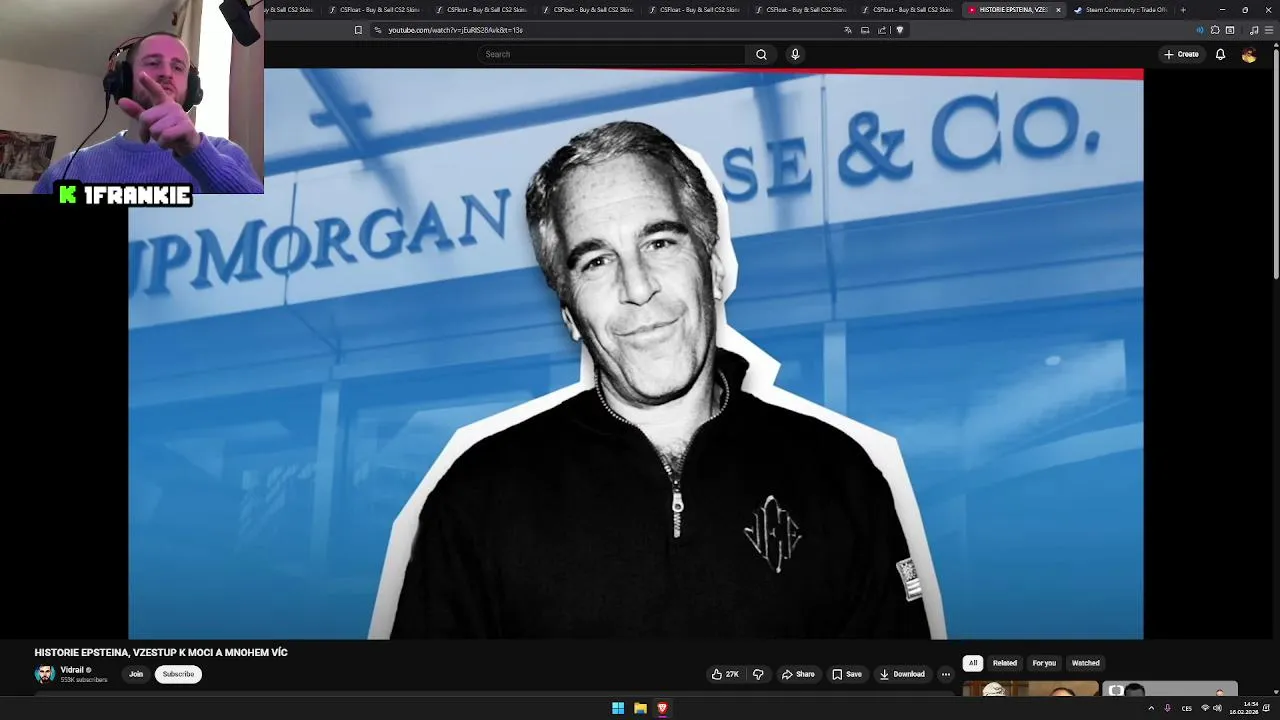Like the video with thumbs-up 27K
The height and width of the screenshot is (720, 1280).
[725, 674]
